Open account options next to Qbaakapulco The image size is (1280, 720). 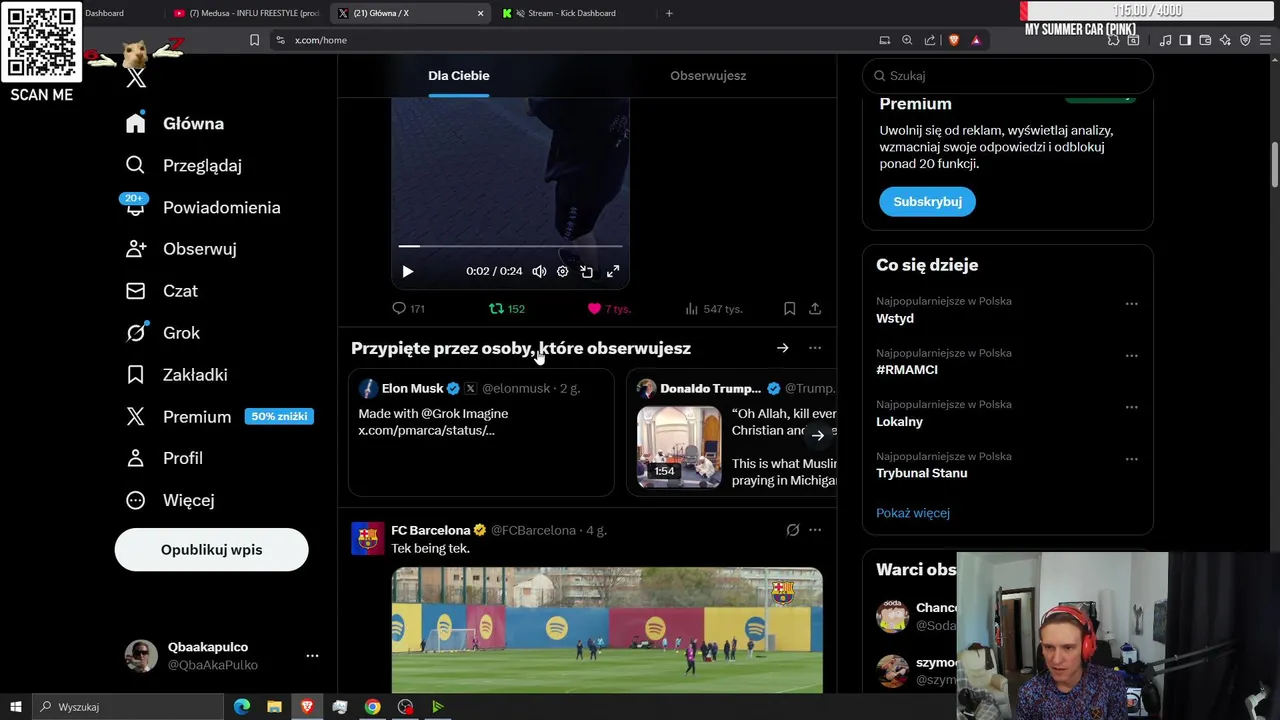click(x=312, y=656)
